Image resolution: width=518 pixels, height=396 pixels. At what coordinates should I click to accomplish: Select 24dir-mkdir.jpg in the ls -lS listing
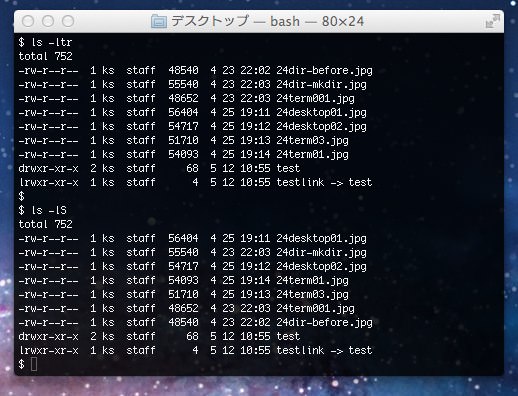pyautogui.click(x=321, y=253)
